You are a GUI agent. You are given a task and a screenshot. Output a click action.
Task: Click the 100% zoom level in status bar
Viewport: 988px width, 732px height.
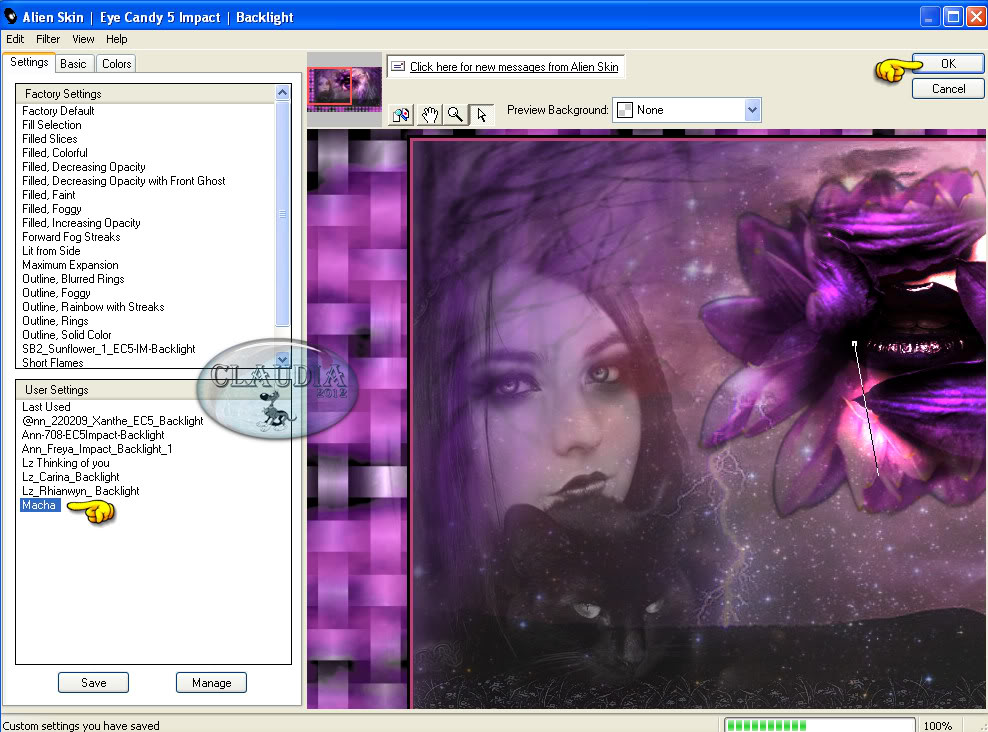pyautogui.click(x=938, y=726)
